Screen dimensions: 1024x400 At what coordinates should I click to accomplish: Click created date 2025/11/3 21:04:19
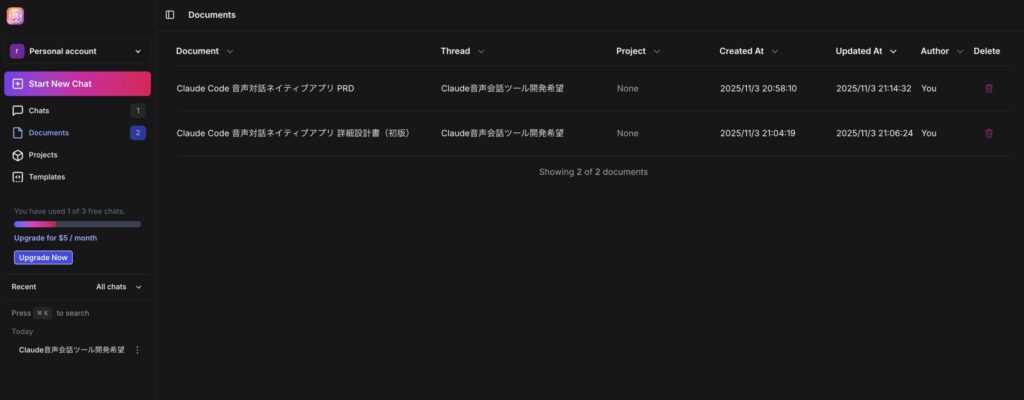pos(758,133)
